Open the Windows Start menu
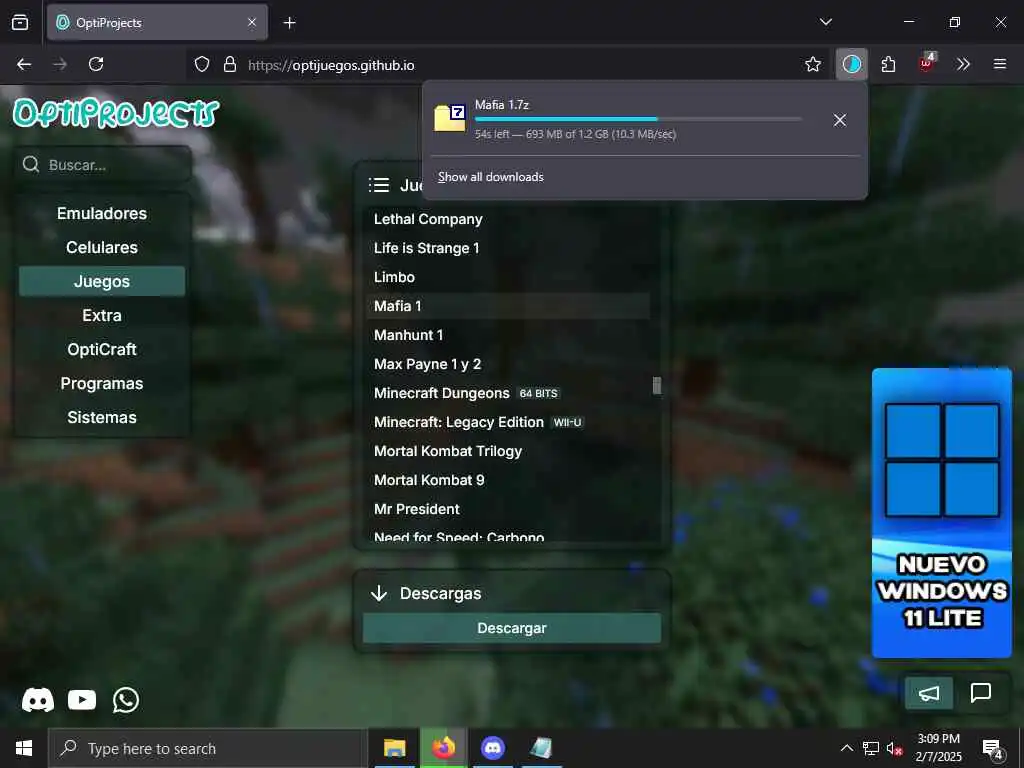1024x768 pixels. (x=24, y=748)
